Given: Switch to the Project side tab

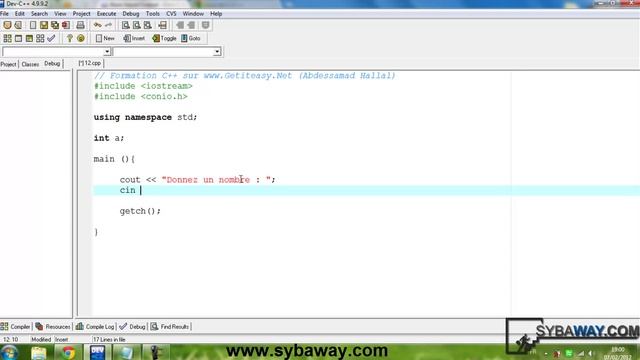Looking at the screenshot, I should [9, 64].
